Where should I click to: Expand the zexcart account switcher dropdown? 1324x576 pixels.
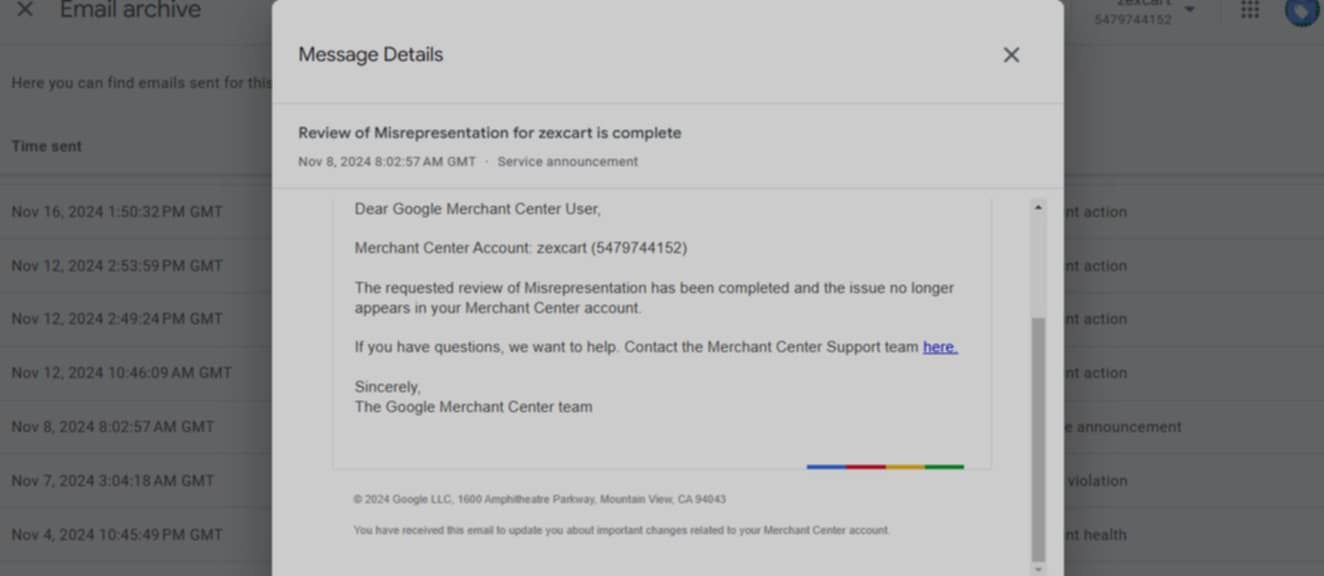(x=1190, y=10)
